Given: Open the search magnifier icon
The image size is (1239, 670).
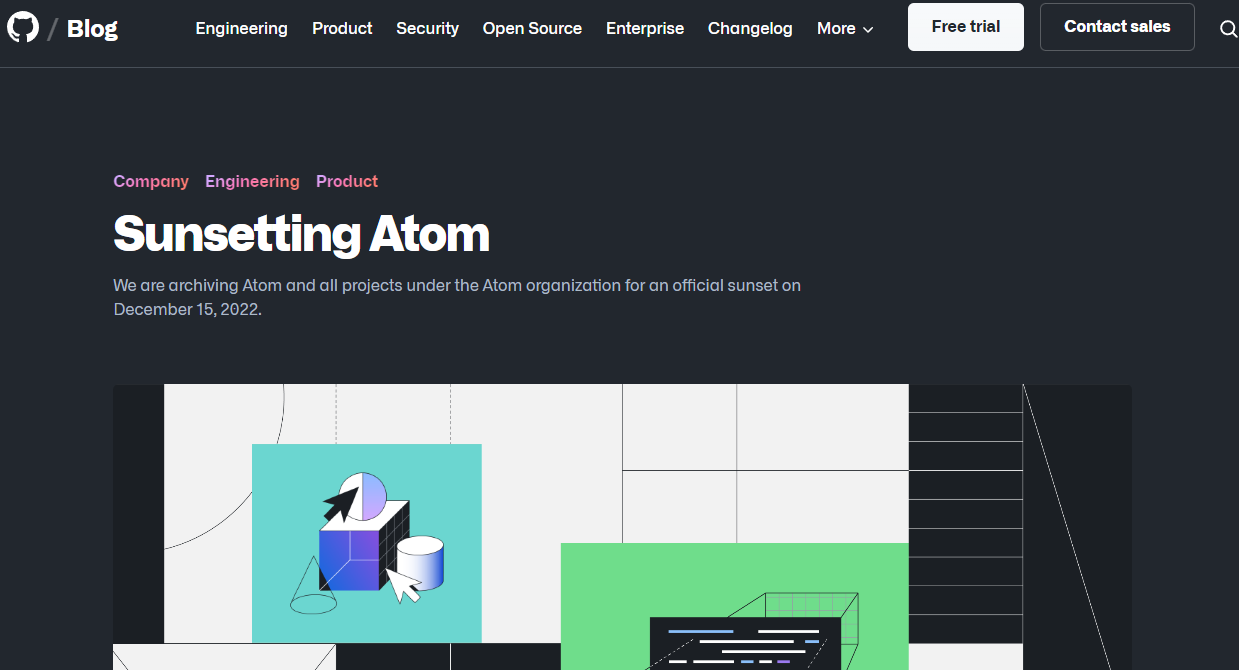Looking at the screenshot, I should coord(1228,28).
